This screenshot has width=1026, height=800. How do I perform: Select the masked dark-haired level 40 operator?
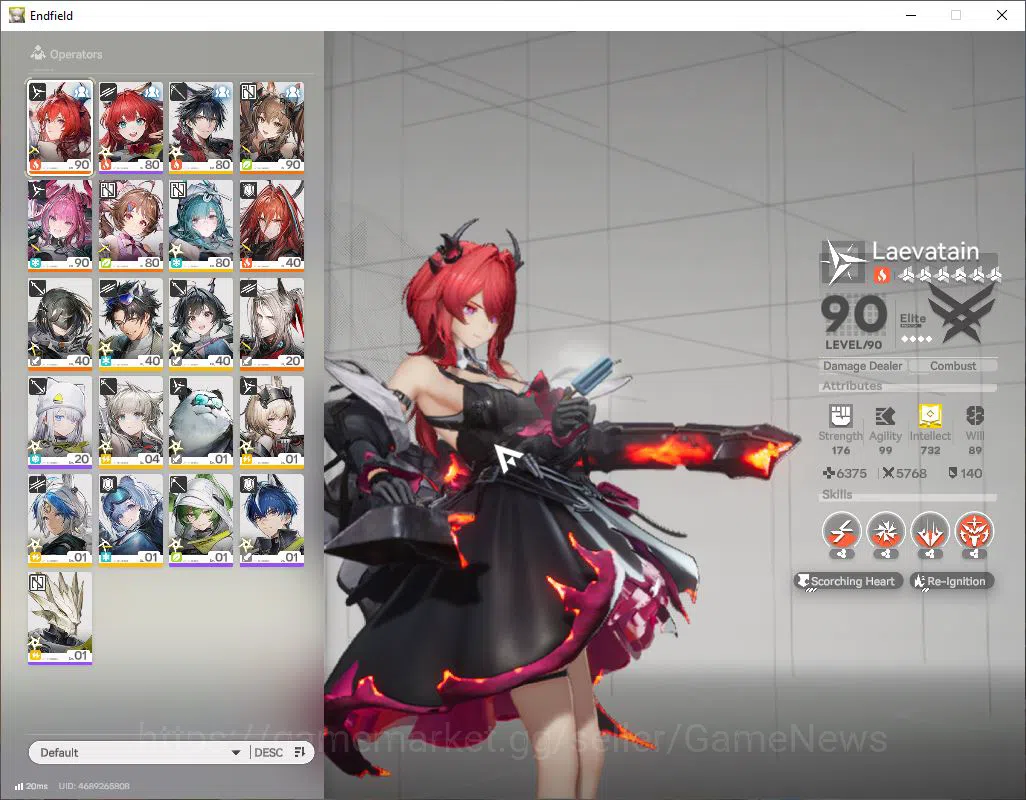pyautogui.click(x=60, y=324)
